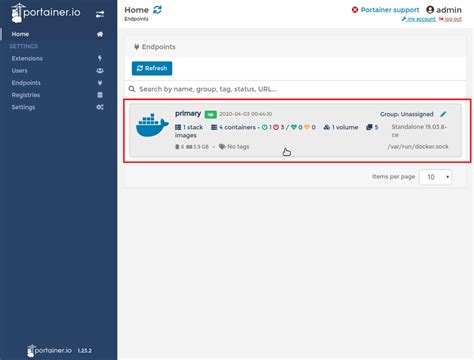Click the memory icon beside 3.5 GB

coord(189,147)
